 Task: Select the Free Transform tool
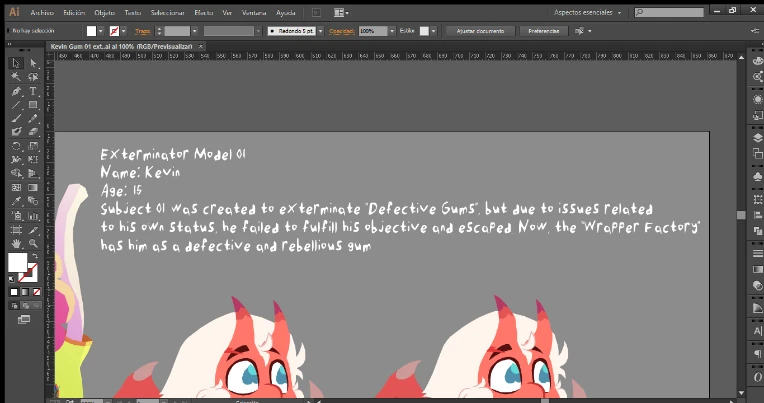pos(33,159)
